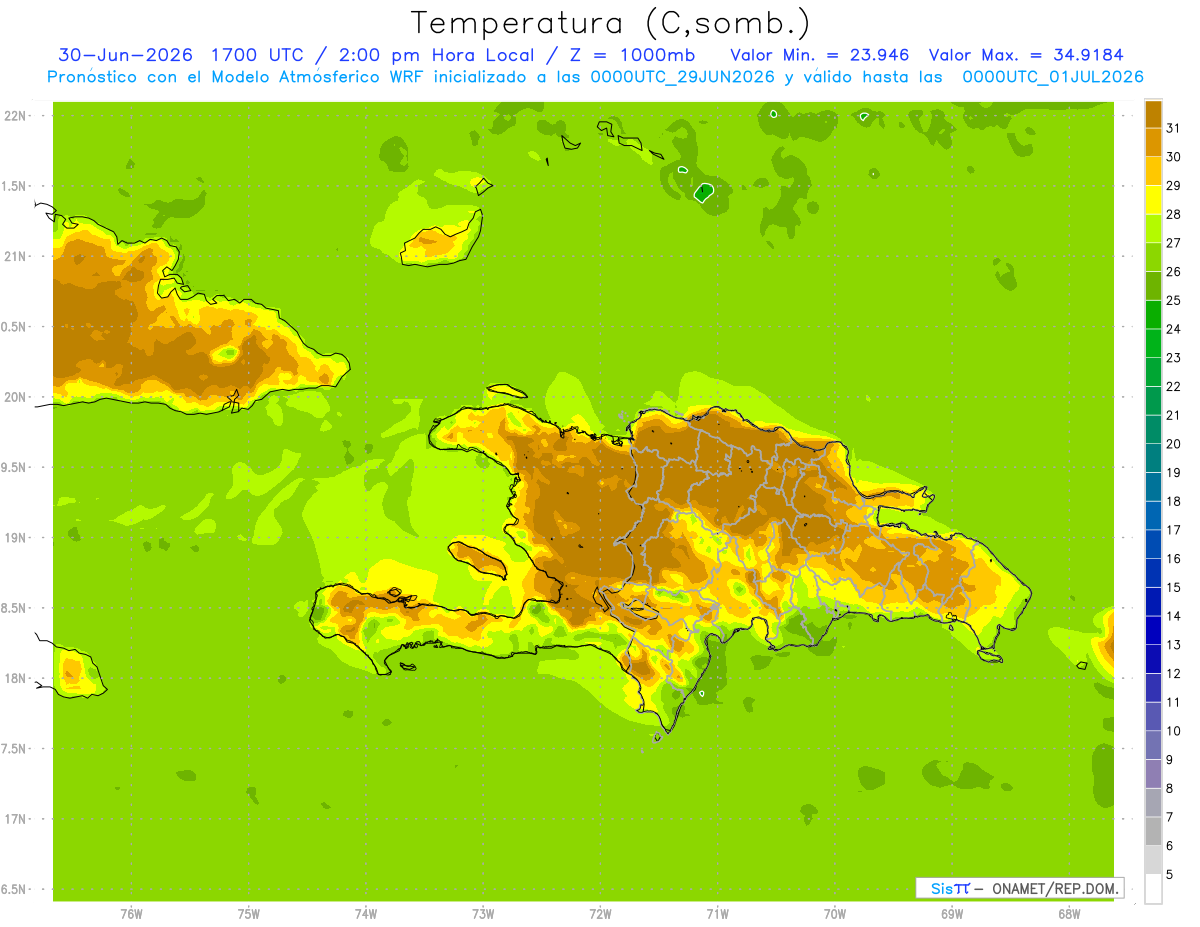Image resolution: width=1200 pixels, height=927 pixels.
Task: Click the "0000UTC_29JUN2026" initialization timestamp
Action: [x=683, y=77]
